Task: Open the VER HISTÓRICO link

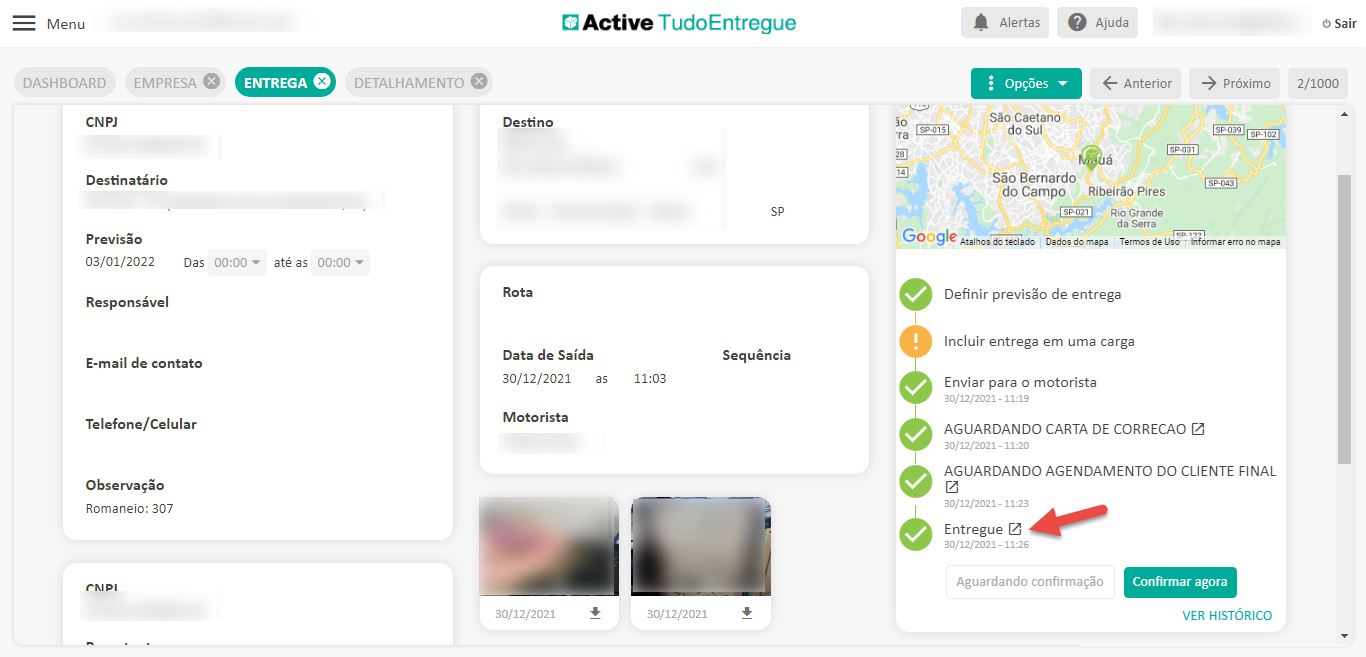Action: click(1227, 616)
